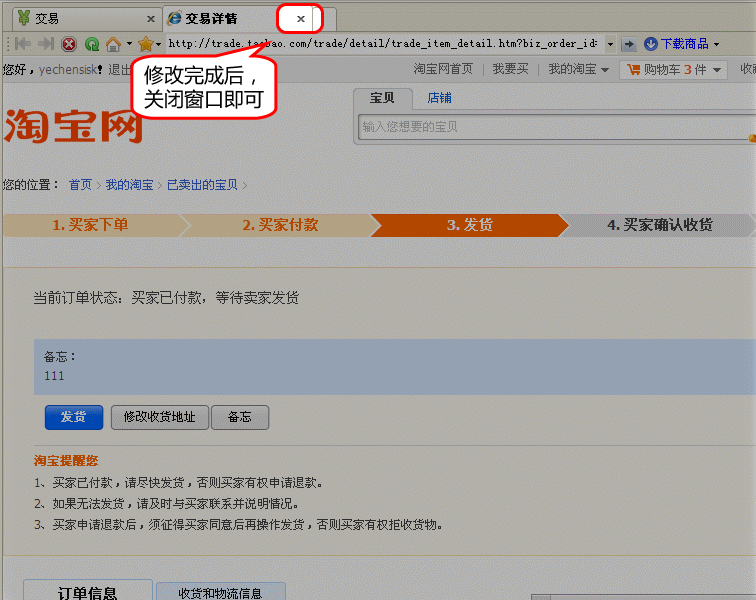Click the blue 发货 button
Viewport: 756px width, 600px height.
(x=74, y=417)
